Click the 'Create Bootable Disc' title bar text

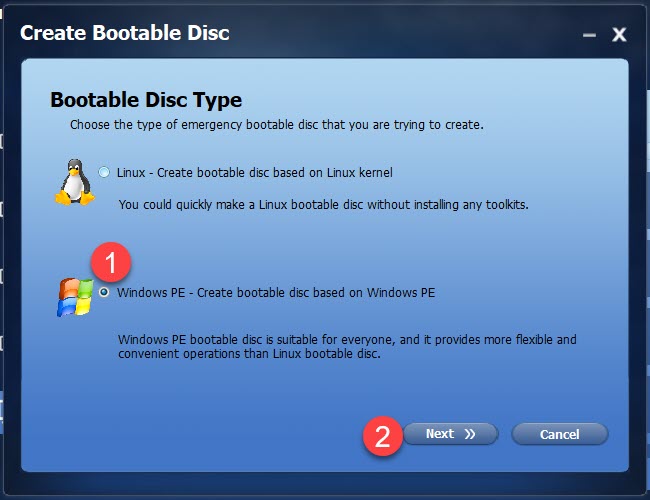point(125,33)
